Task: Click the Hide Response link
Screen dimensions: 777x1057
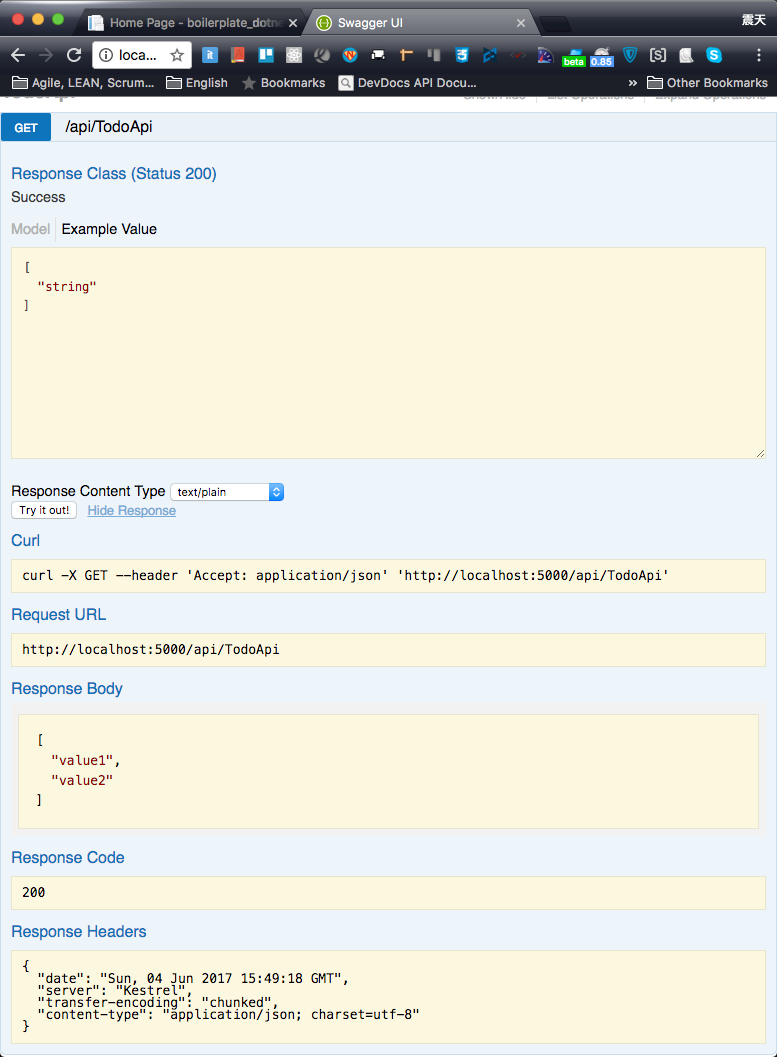Action: coord(131,511)
